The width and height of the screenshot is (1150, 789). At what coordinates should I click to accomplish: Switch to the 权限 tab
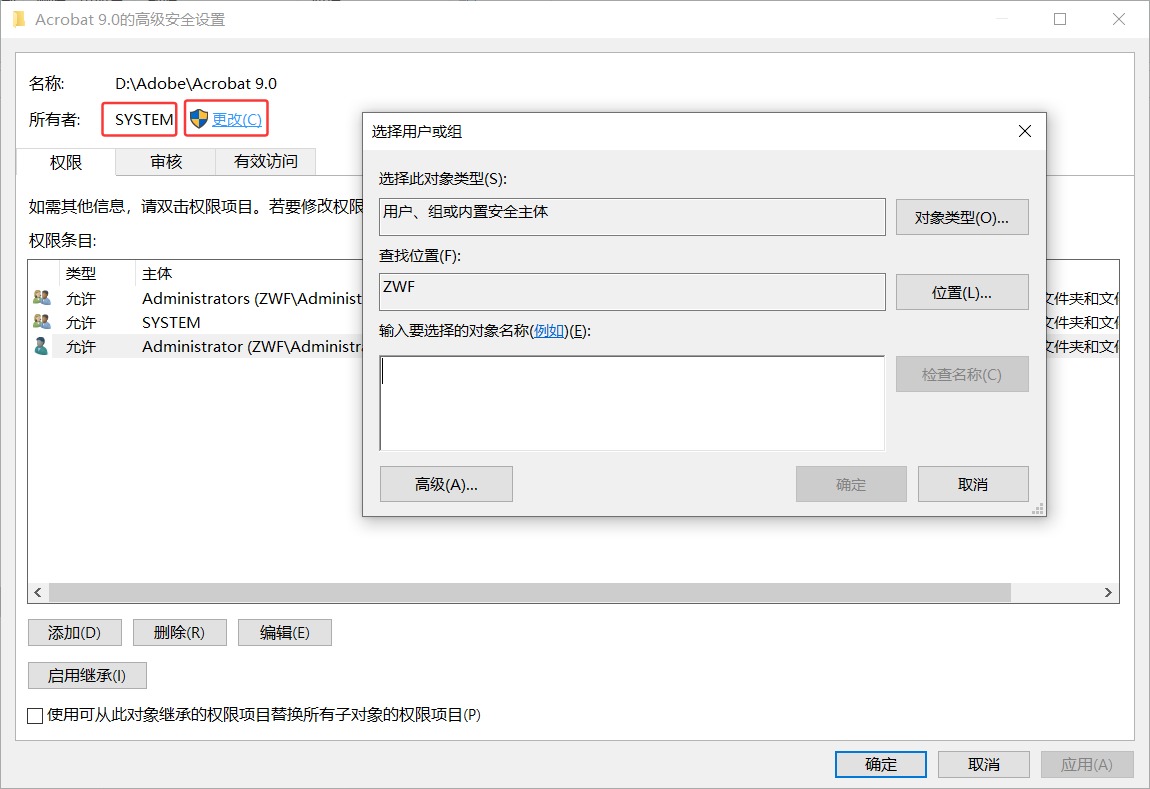pos(66,162)
